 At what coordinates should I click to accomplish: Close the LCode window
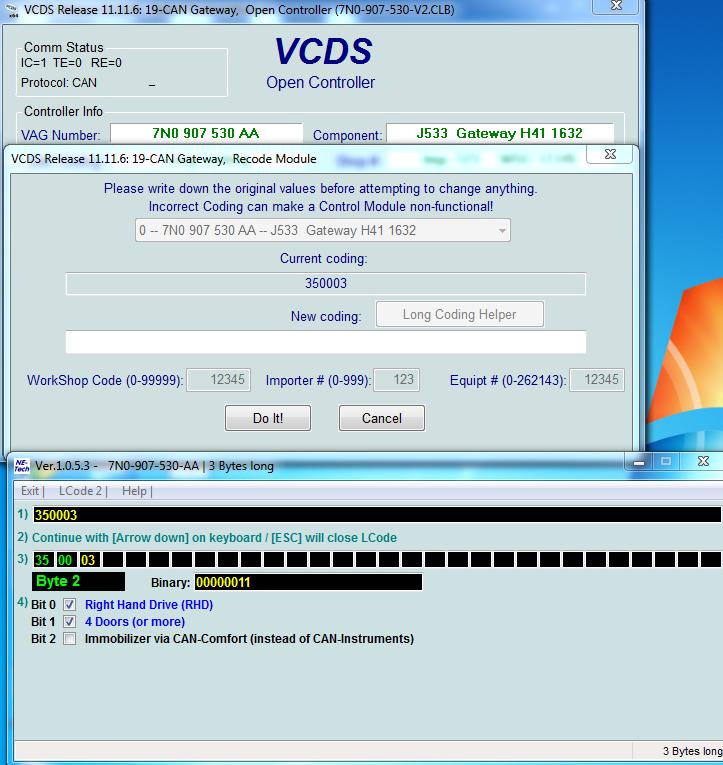click(x=703, y=462)
